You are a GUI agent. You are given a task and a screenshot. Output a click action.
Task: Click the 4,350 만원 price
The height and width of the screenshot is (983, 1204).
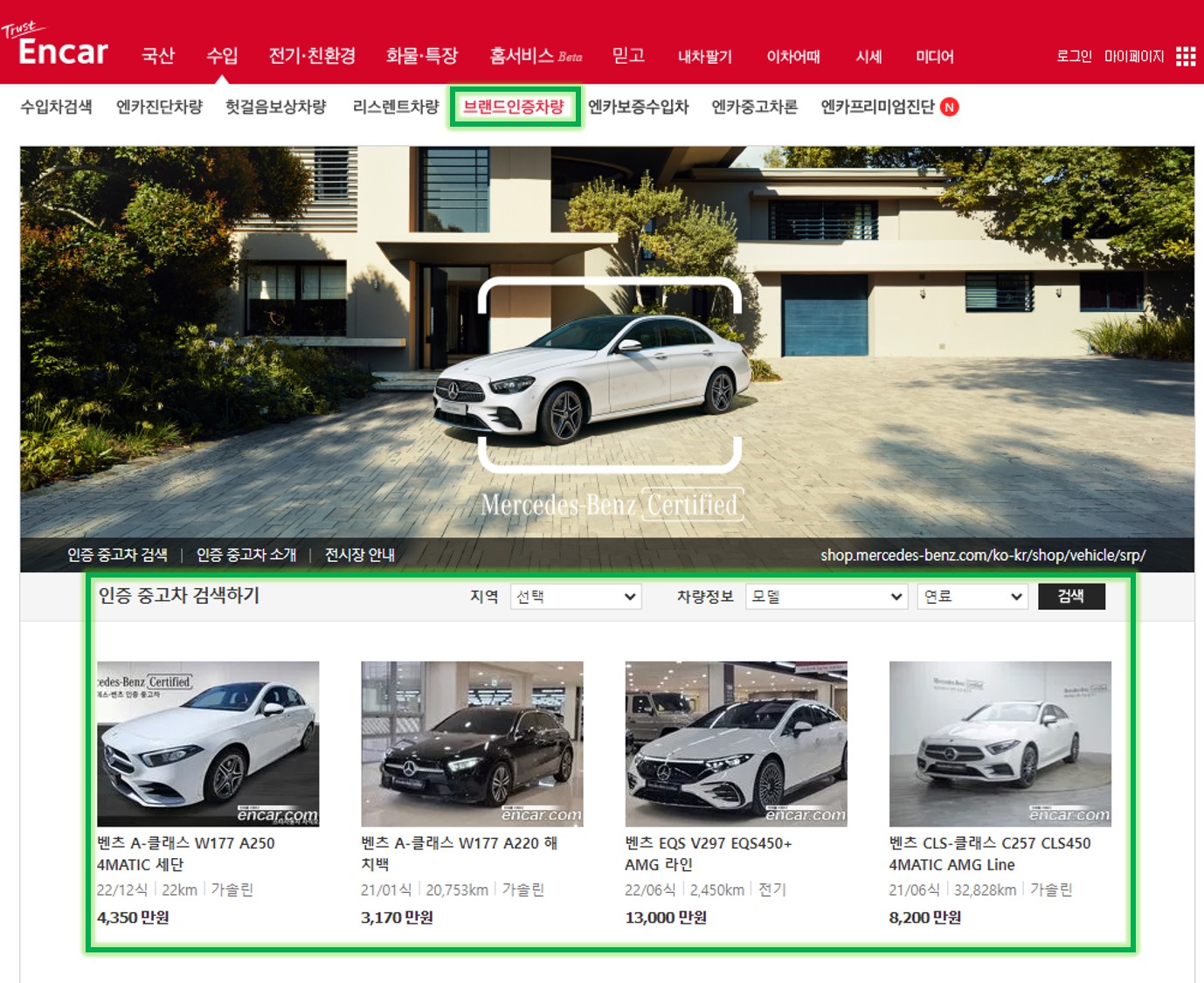[x=133, y=917]
